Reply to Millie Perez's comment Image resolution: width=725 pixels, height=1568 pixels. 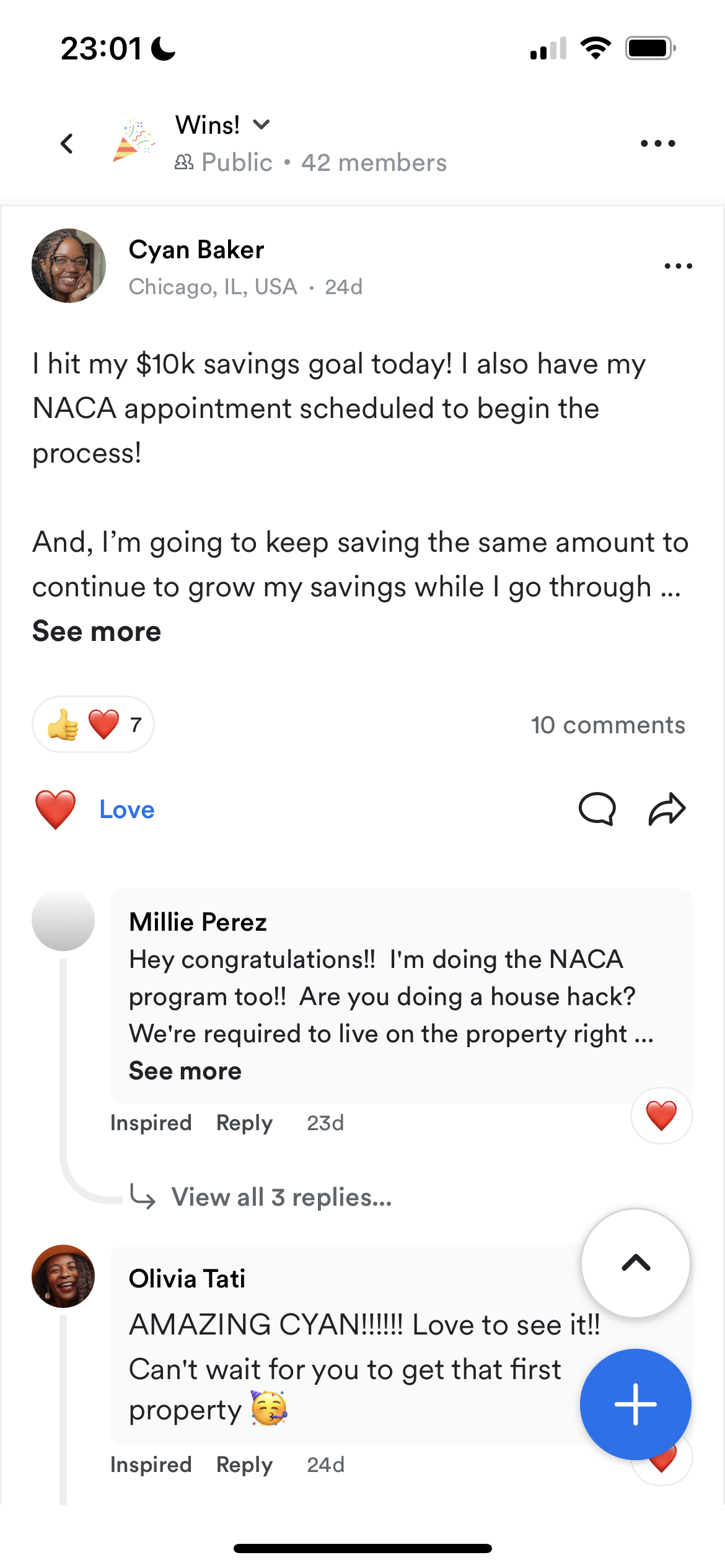pos(244,1123)
